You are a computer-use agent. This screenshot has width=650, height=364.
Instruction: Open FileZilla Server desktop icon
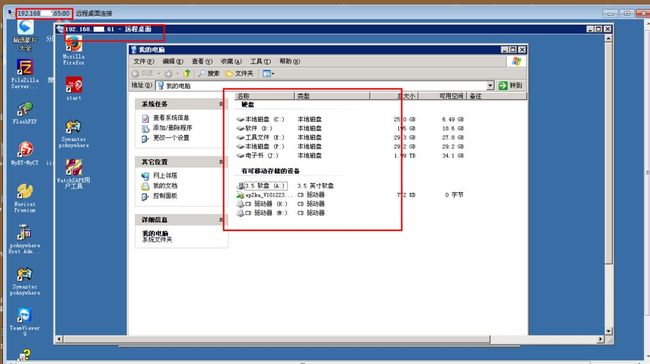point(24,73)
